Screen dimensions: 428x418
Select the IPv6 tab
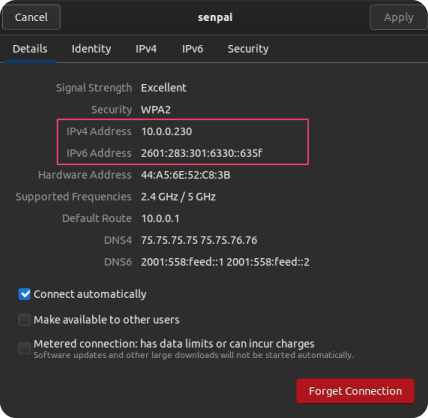(192, 49)
